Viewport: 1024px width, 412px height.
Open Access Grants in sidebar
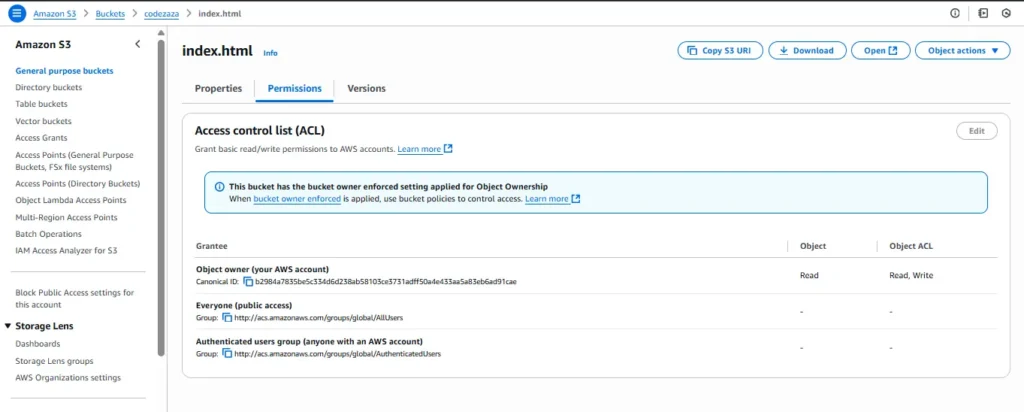[41, 138]
